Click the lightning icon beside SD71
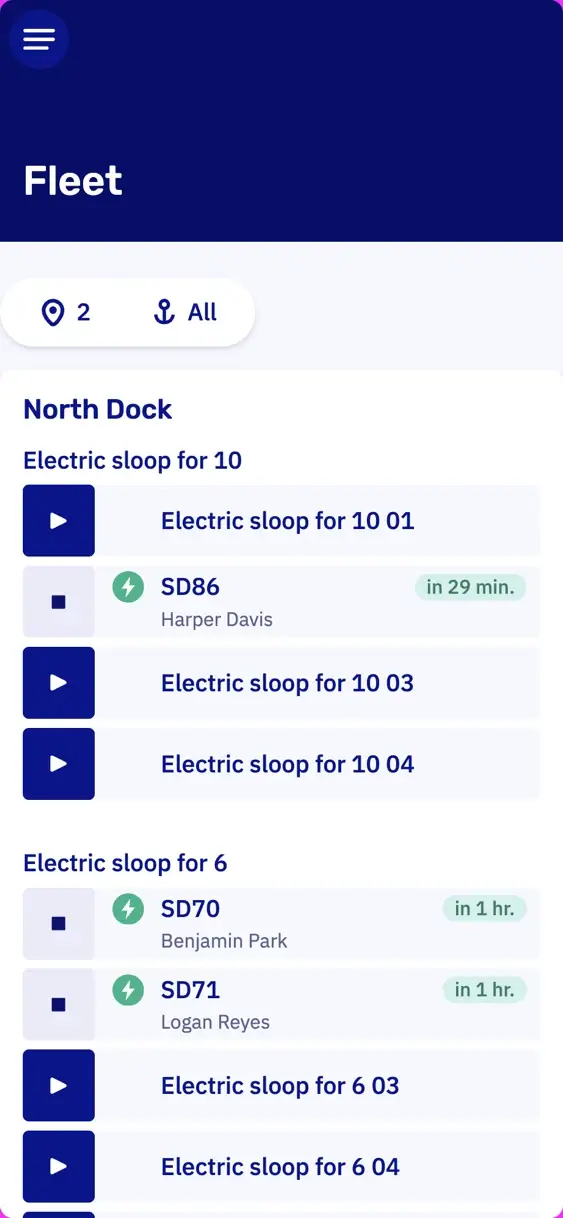 click(128, 990)
